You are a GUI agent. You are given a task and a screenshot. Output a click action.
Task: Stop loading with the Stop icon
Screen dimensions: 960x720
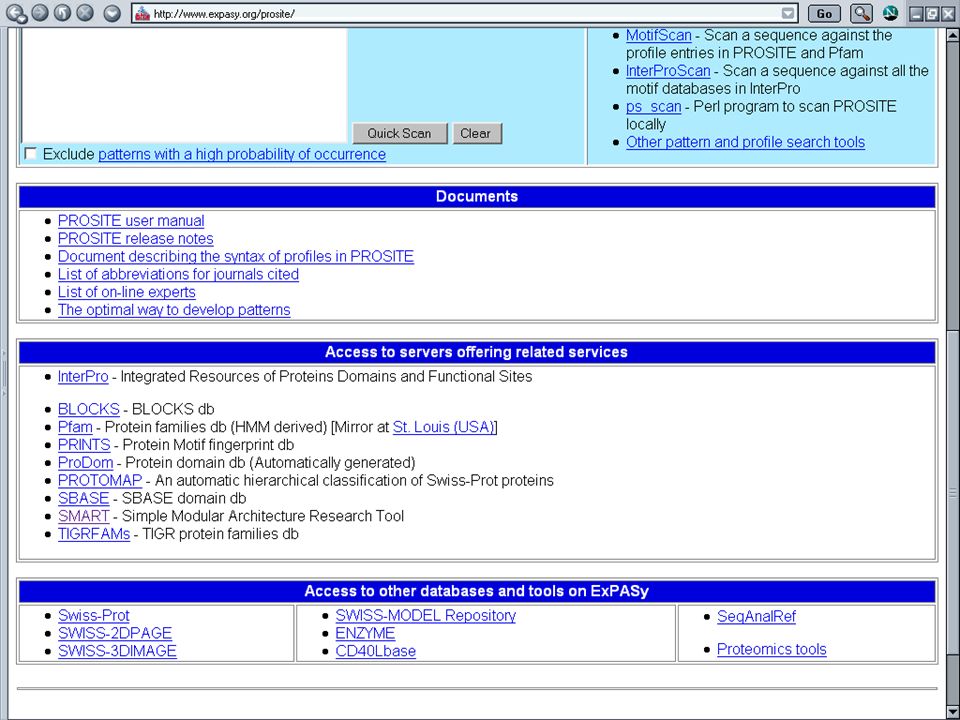pos(85,12)
